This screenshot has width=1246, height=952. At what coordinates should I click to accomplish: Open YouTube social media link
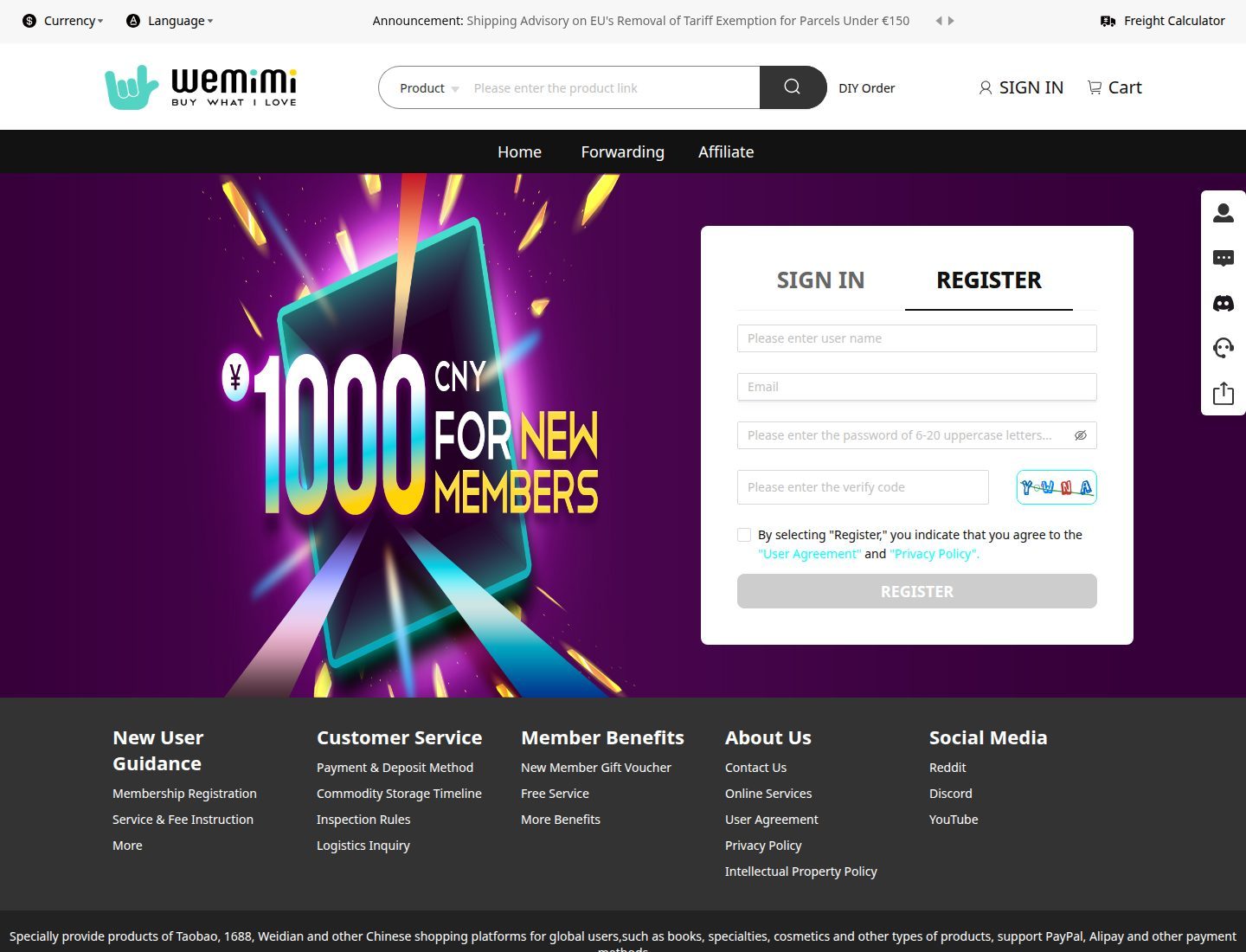coord(954,820)
